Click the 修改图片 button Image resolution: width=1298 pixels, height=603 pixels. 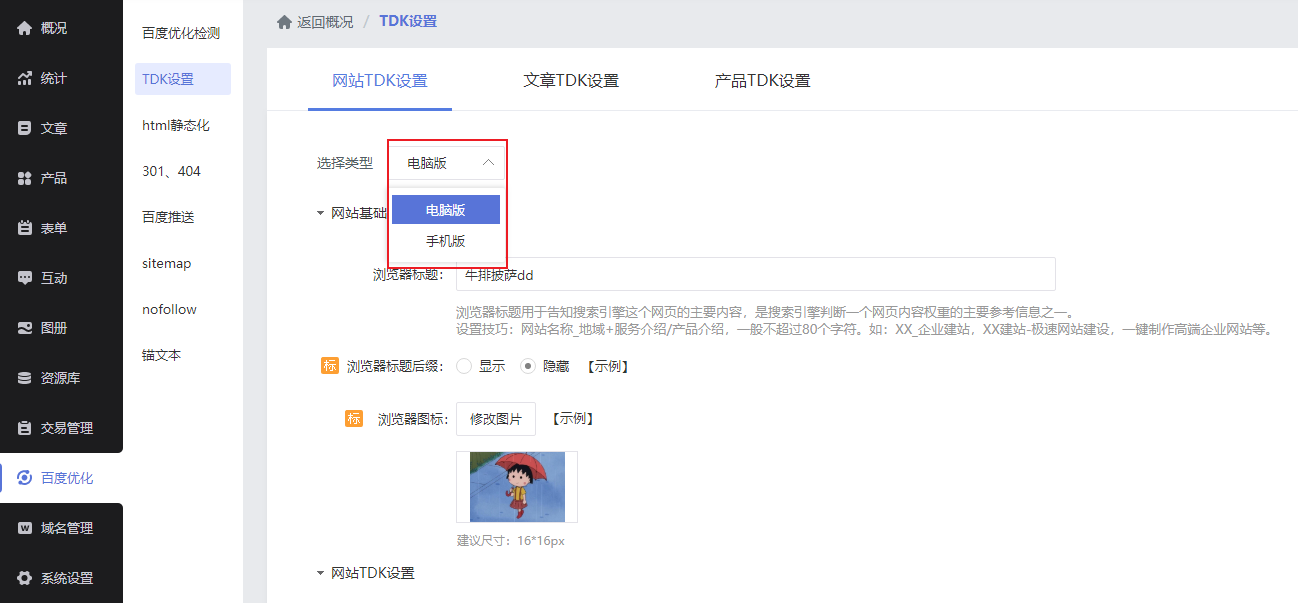coord(496,419)
